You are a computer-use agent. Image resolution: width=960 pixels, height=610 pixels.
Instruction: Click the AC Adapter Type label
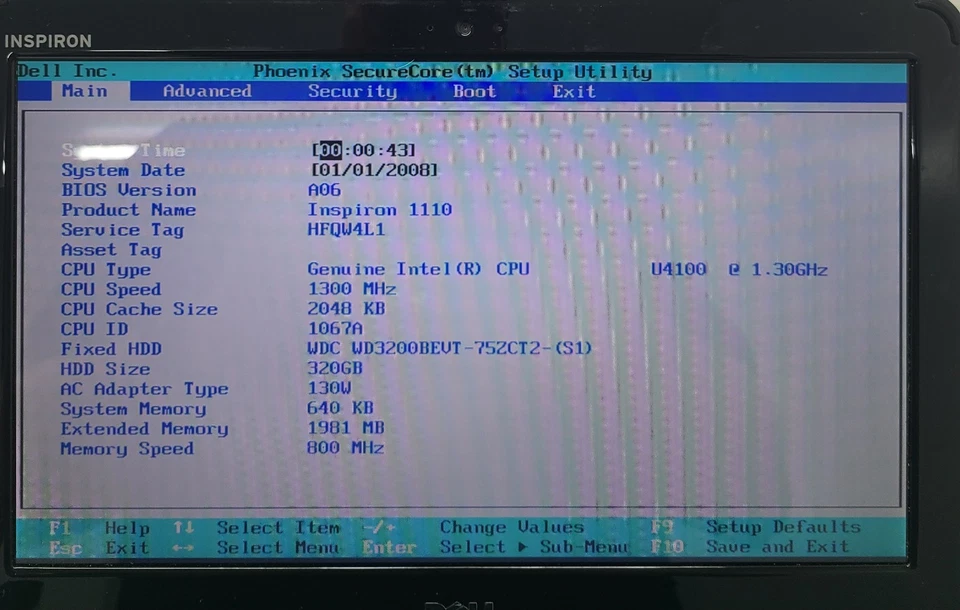coord(144,389)
